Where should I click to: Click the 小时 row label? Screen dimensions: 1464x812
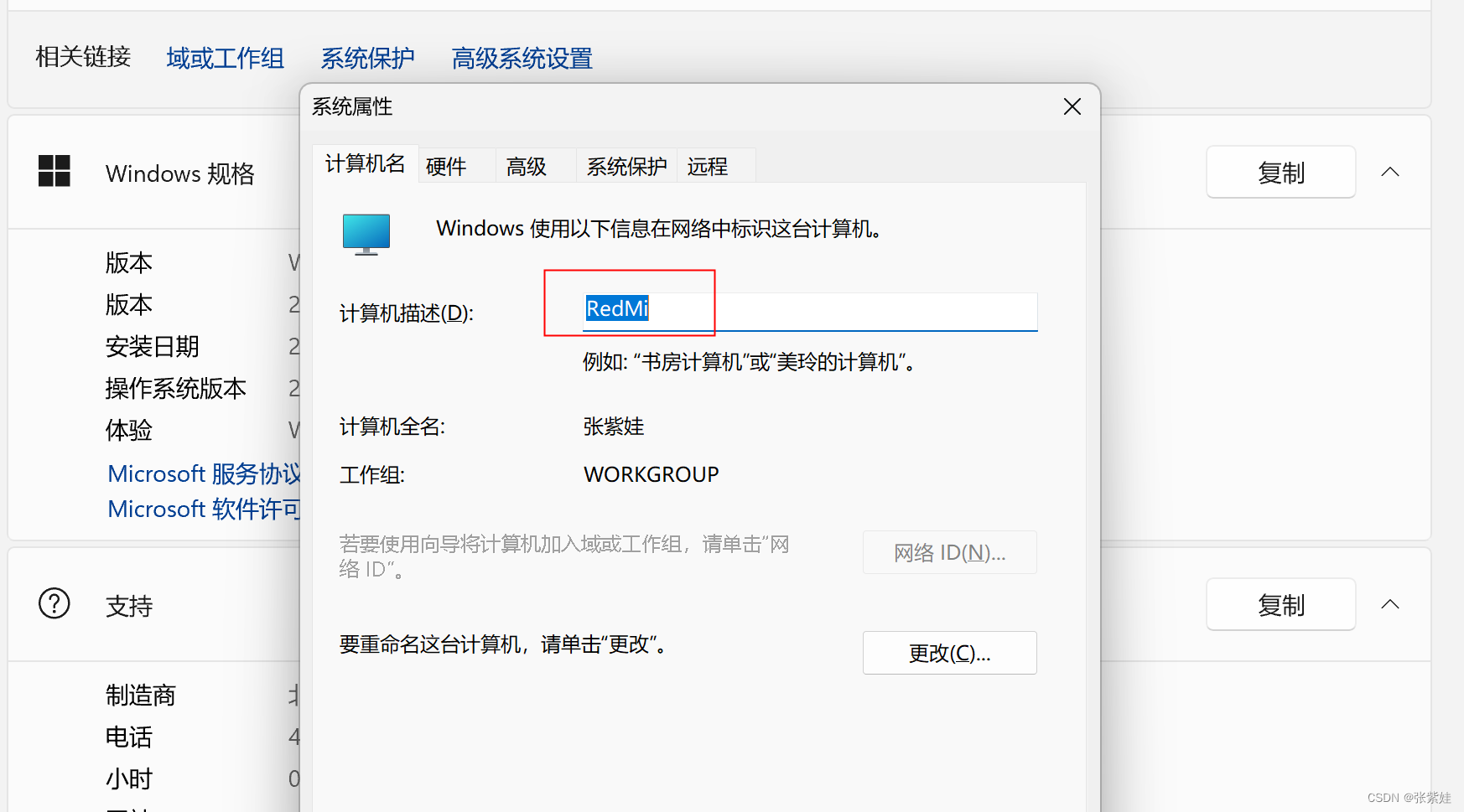(129, 778)
